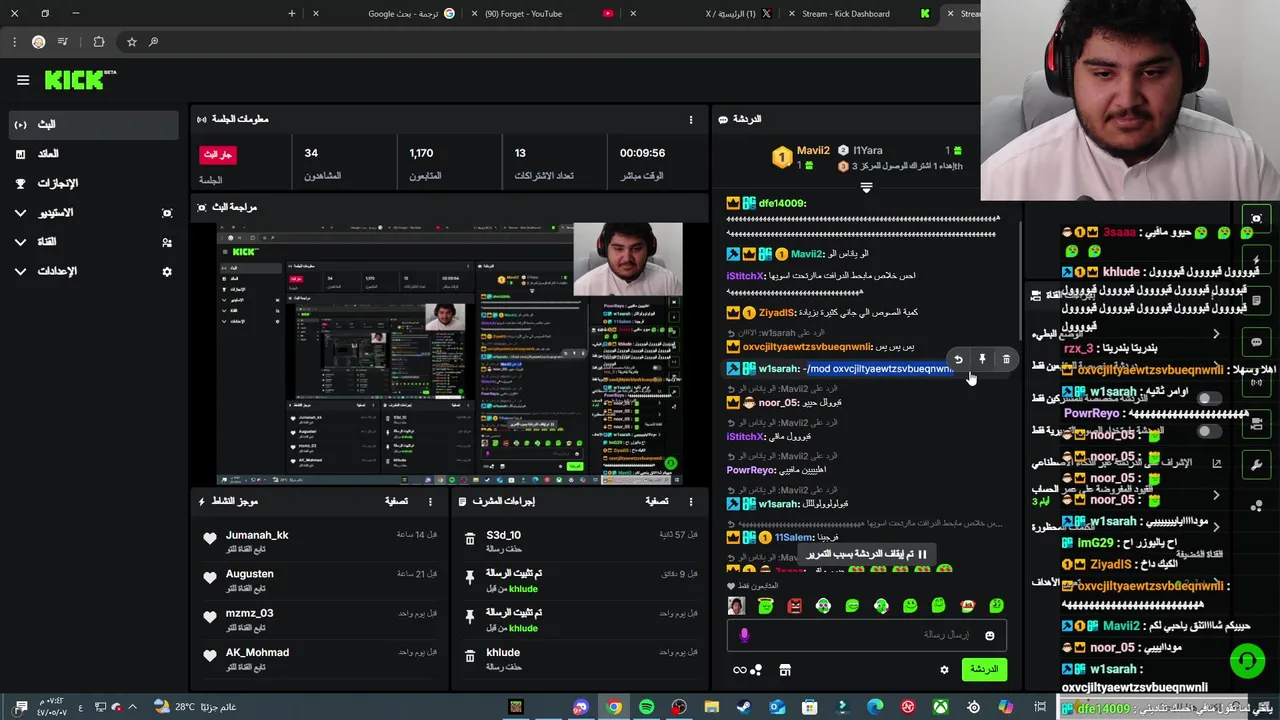Open moderator actions تصفية filter
Image resolution: width=1280 pixels, height=720 pixels.
pos(657,501)
